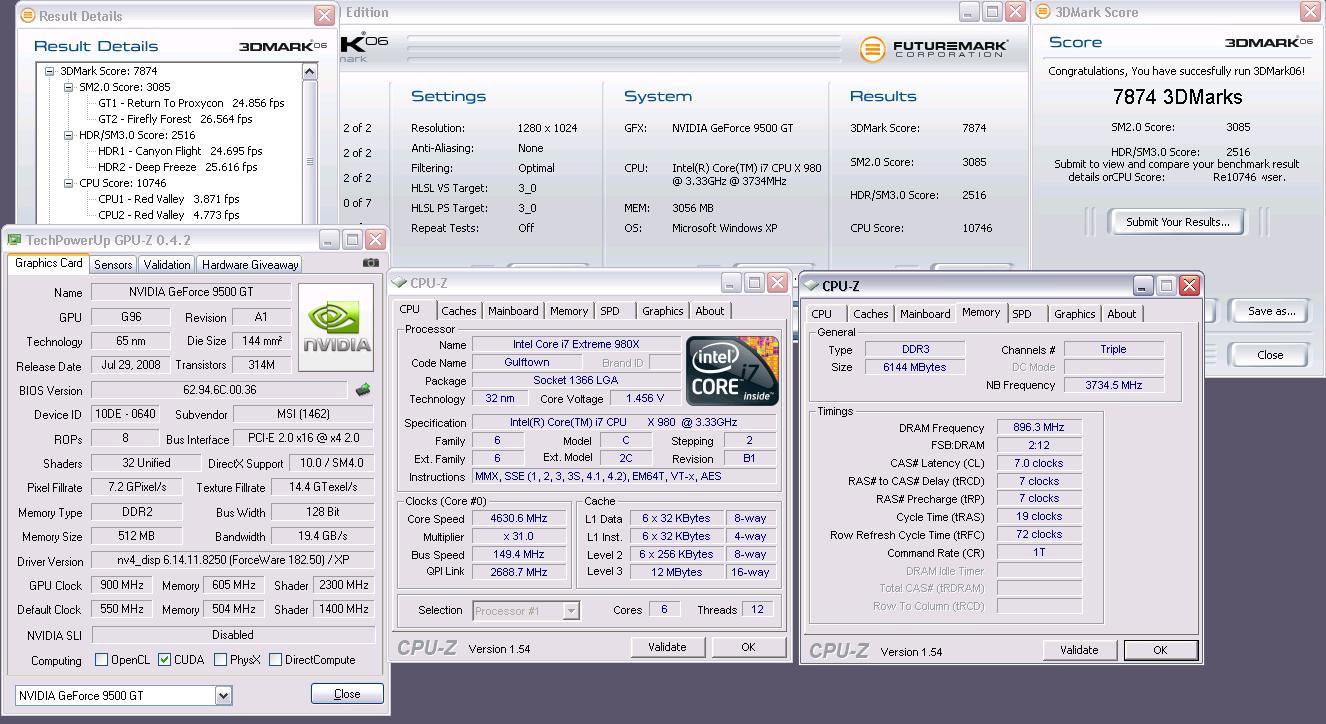Click the NVIDIA logo in GPU-Z
The image size is (1326, 724).
[x=336, y=328]
